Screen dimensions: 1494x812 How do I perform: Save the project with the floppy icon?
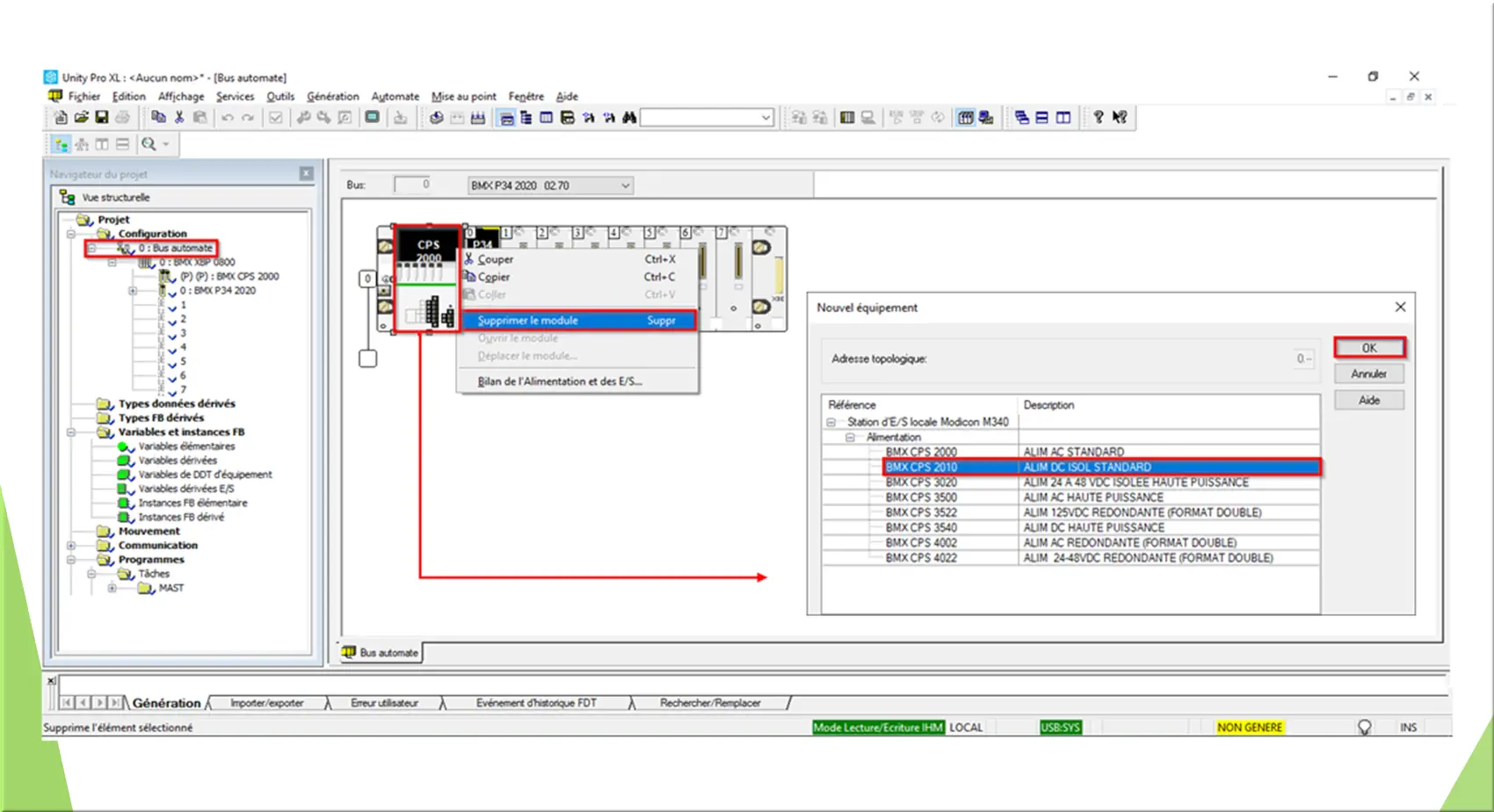(x=101, y=118)
